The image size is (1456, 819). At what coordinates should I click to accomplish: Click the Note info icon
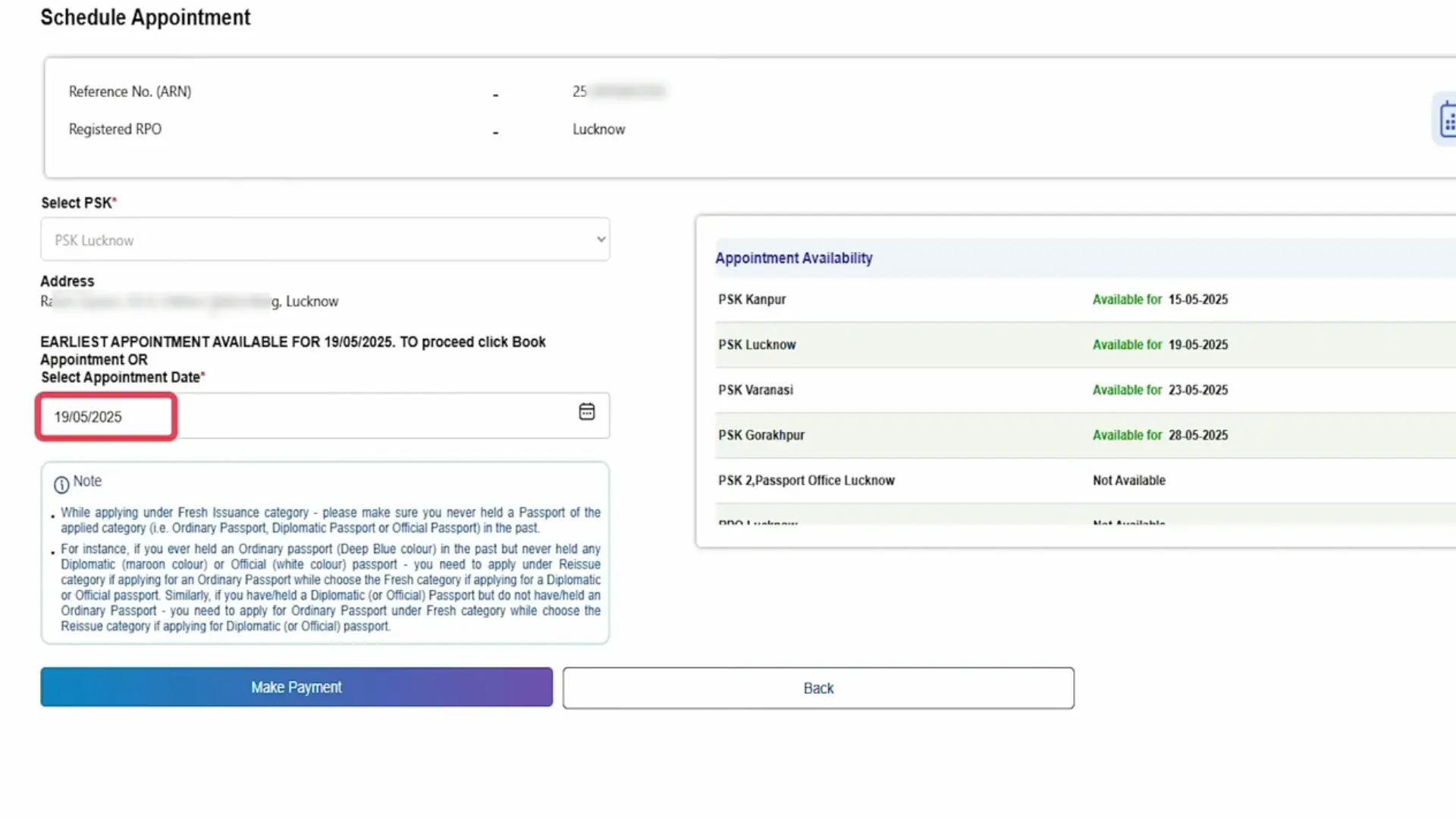pyautogui.click(x=61, y=485)
